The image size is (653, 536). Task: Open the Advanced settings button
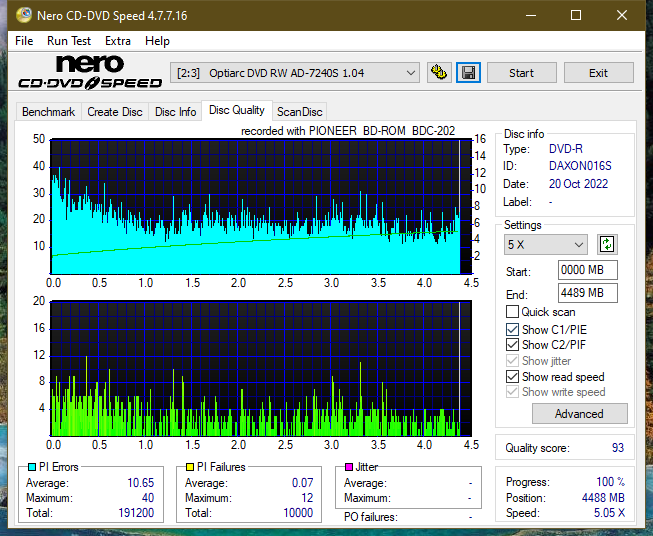tap(579, 414)
